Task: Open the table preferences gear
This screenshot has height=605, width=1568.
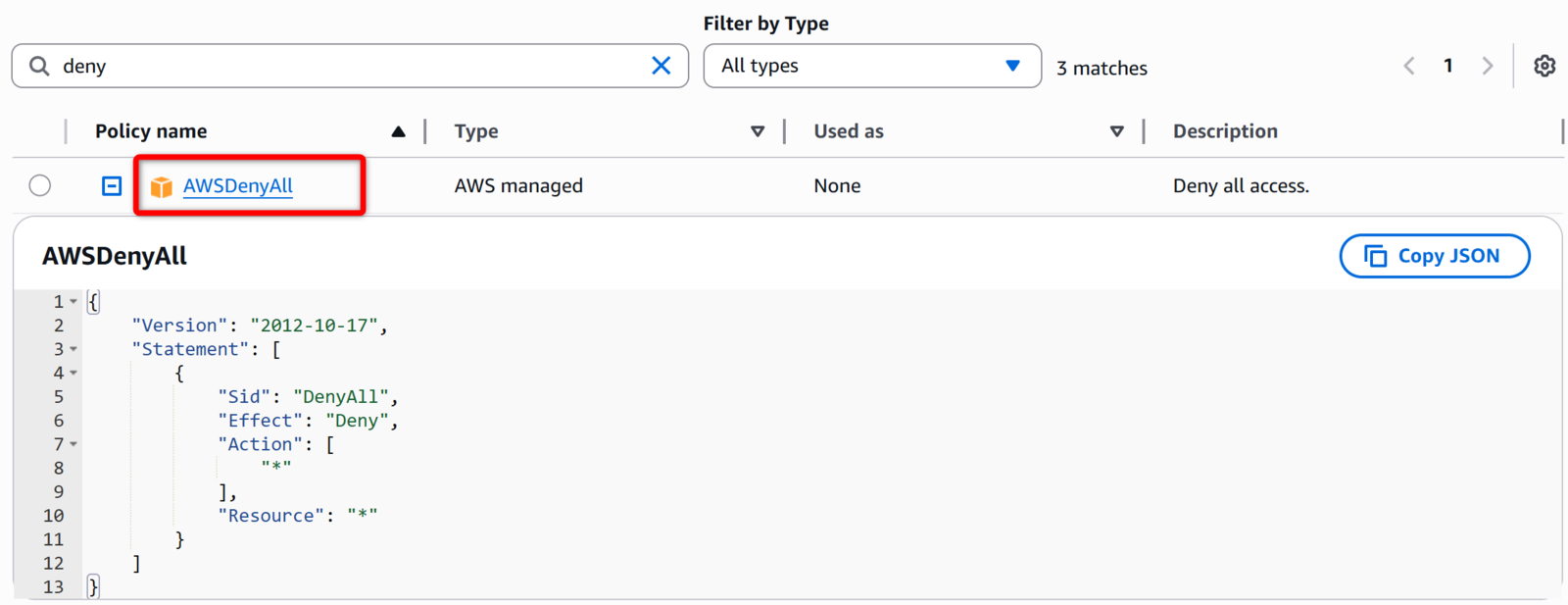Action: pos(1544,66)
